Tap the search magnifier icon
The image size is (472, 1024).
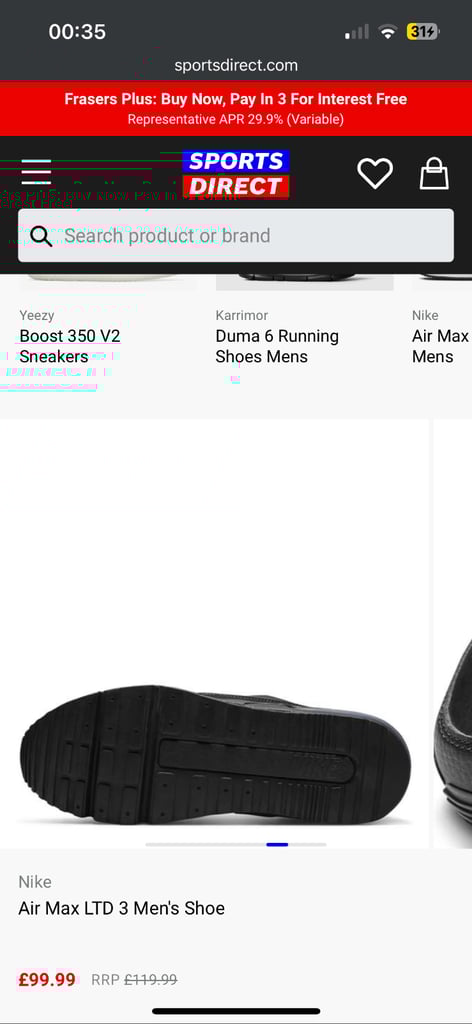tap(41, 236)
